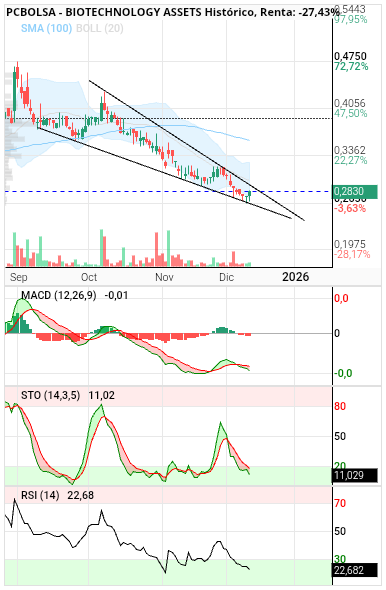Click the red 0,0 MACD upper scale label
Viewport: 386px width, 590px height.
tap(342, 298)
